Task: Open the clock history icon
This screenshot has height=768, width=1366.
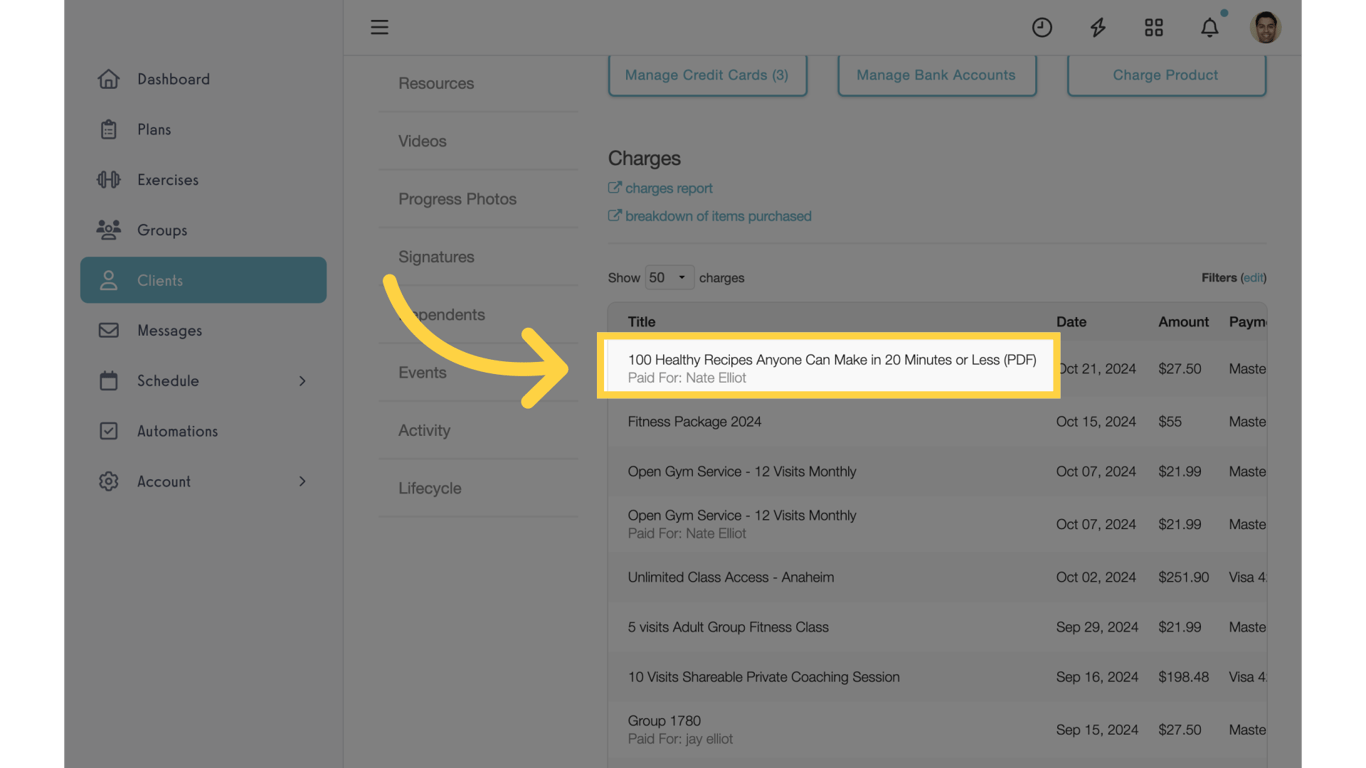Action: (1042, 27)
